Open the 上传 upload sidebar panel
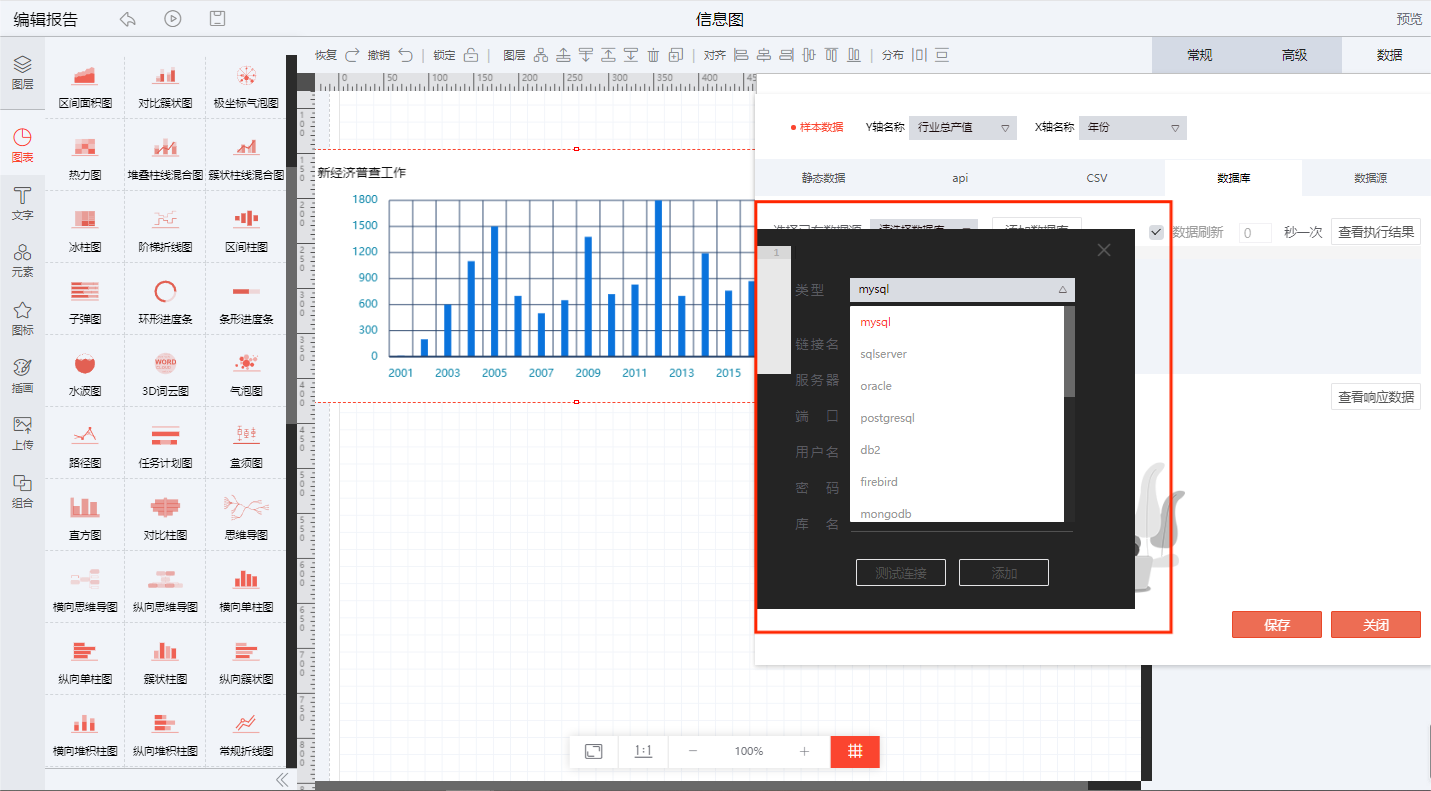This screenshot has height=791, width=1431. coord(22,434)
